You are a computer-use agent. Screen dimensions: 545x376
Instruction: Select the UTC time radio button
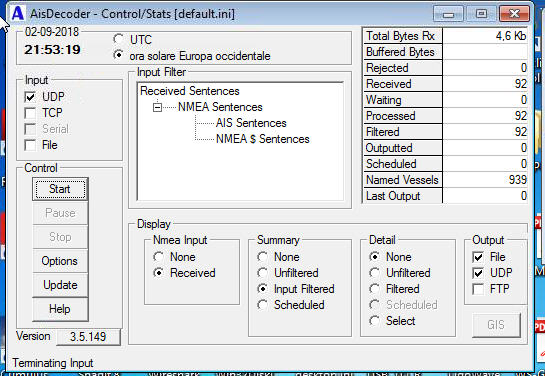coord(118,39)
